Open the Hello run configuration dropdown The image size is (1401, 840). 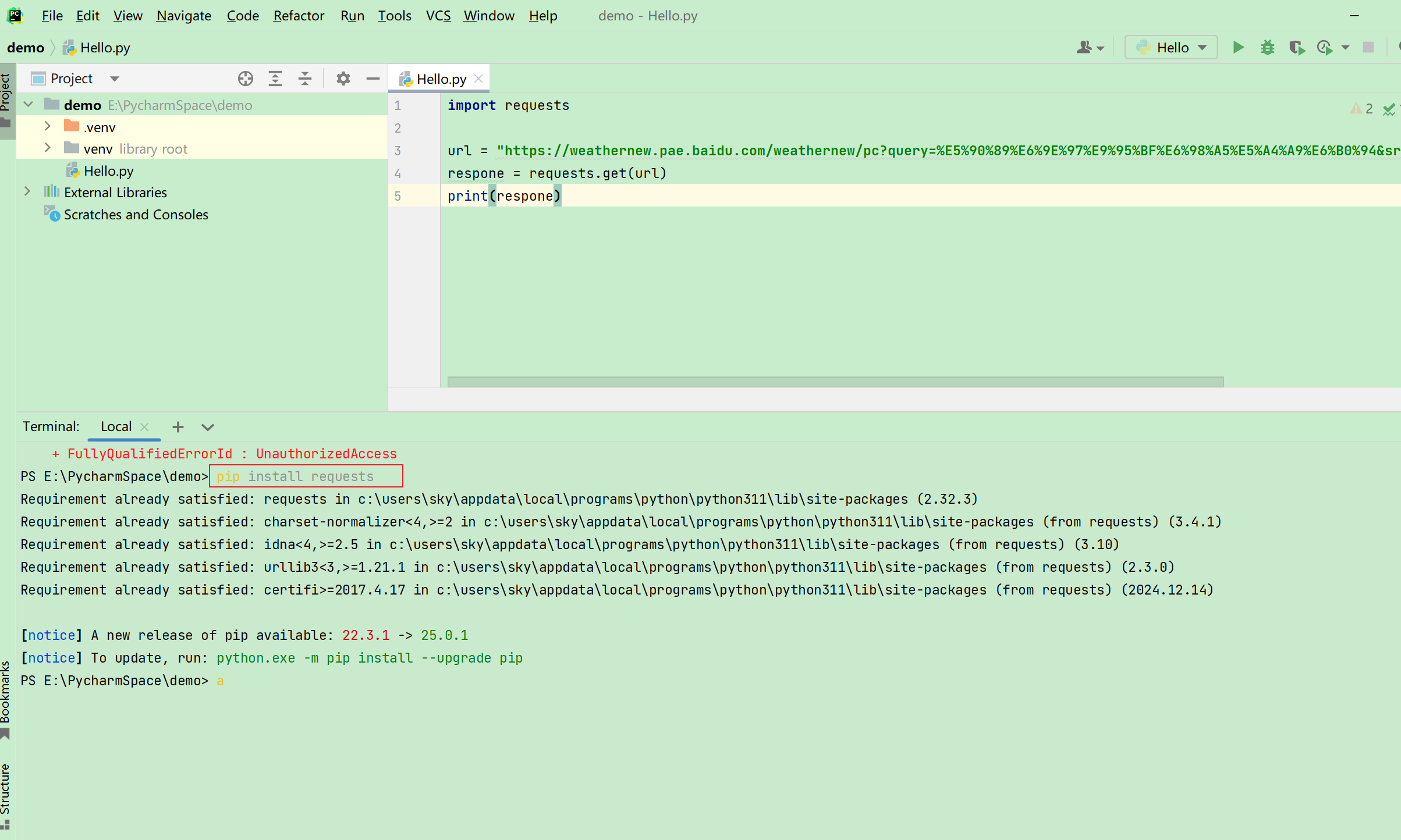(x=1171, y=48)
